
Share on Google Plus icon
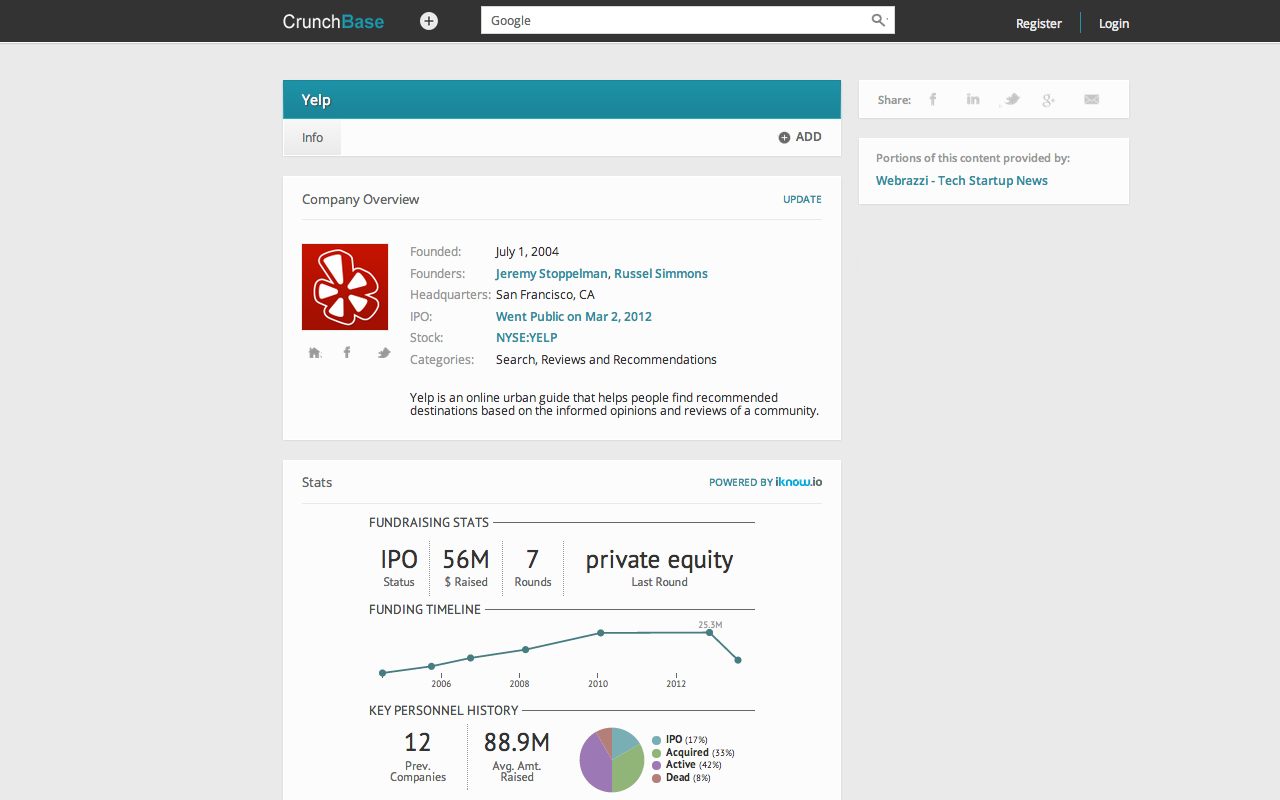click(1048, 99)
